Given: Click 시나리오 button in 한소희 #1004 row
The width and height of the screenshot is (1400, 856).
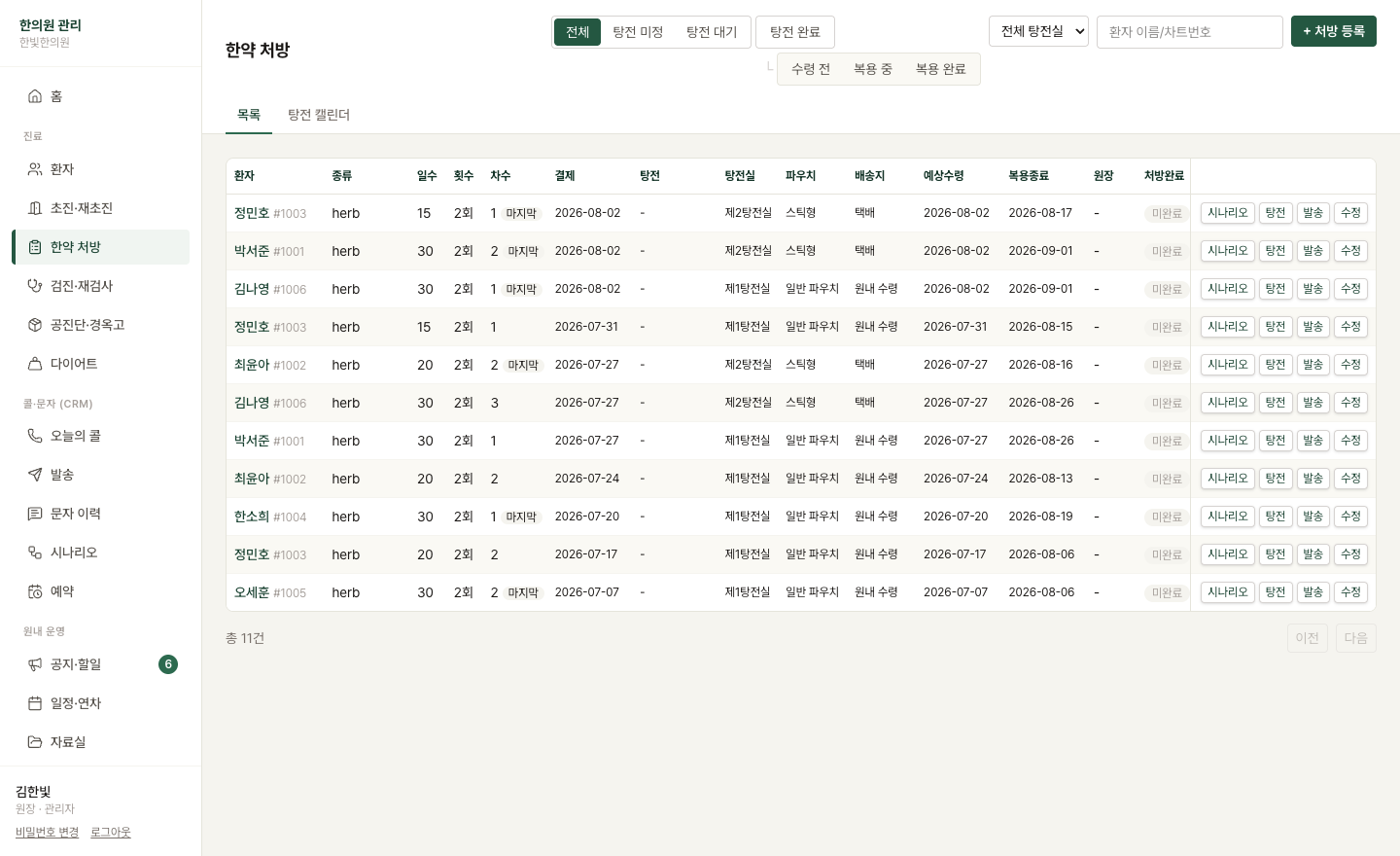Looking at the screenshot, I should 1228,517.
